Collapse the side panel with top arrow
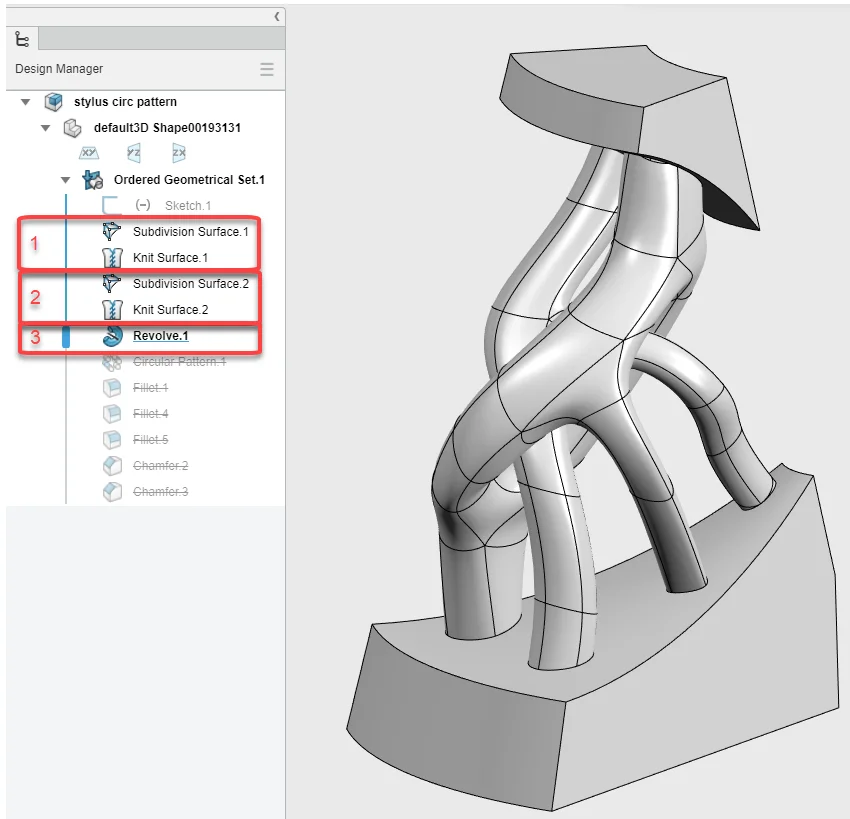The height and width of the screenshot is (819, 850). tap(277, 17)
